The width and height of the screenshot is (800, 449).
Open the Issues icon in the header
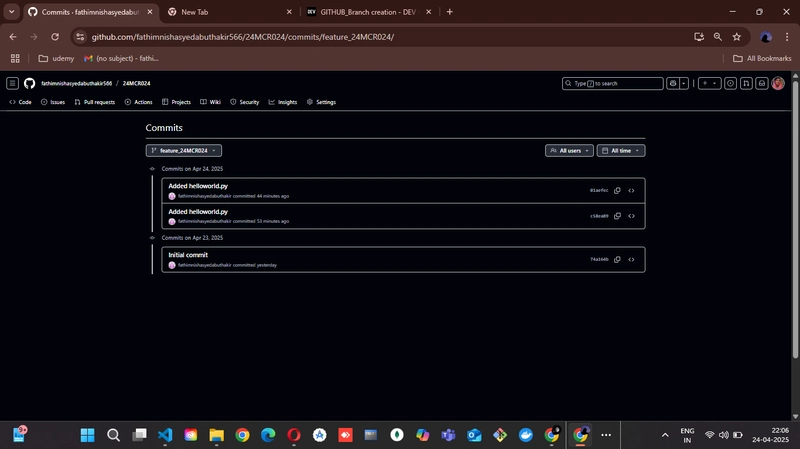point(730,83)
